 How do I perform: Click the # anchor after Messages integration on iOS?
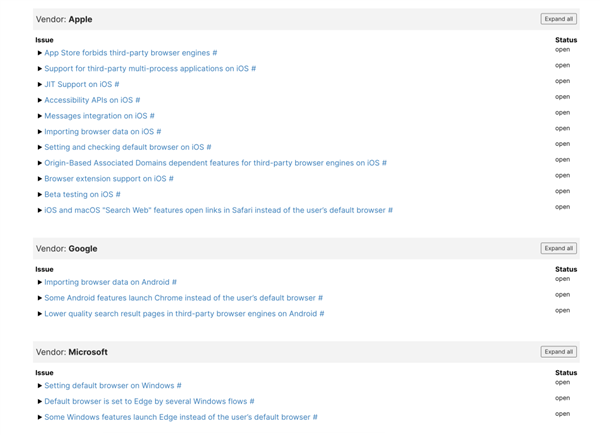(x=152, y=116)
